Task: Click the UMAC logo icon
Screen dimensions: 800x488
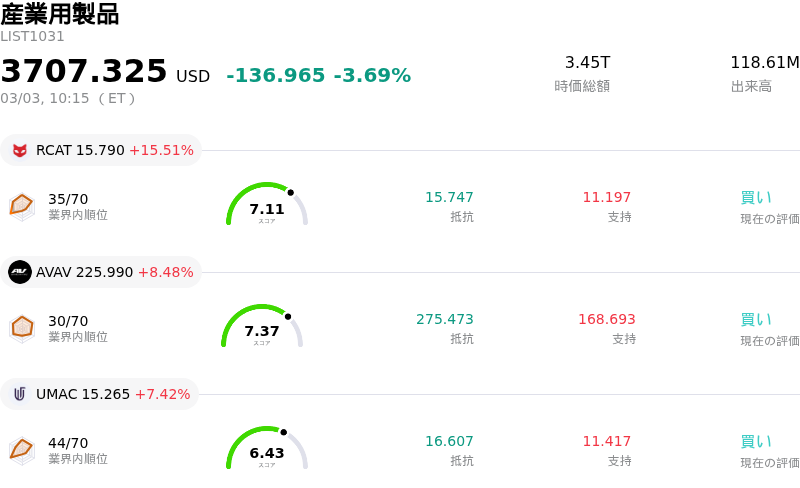Action: point(20,394)
